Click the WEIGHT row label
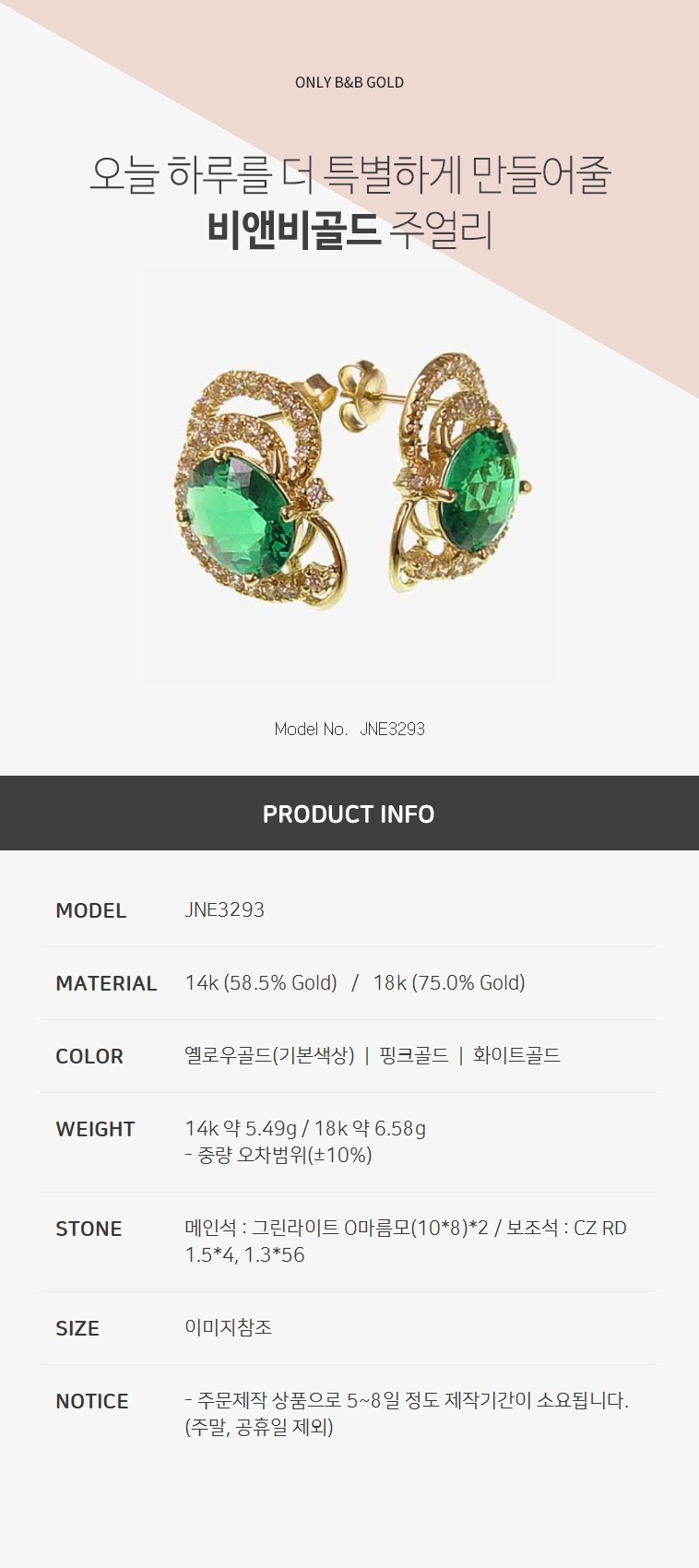 95,1129
